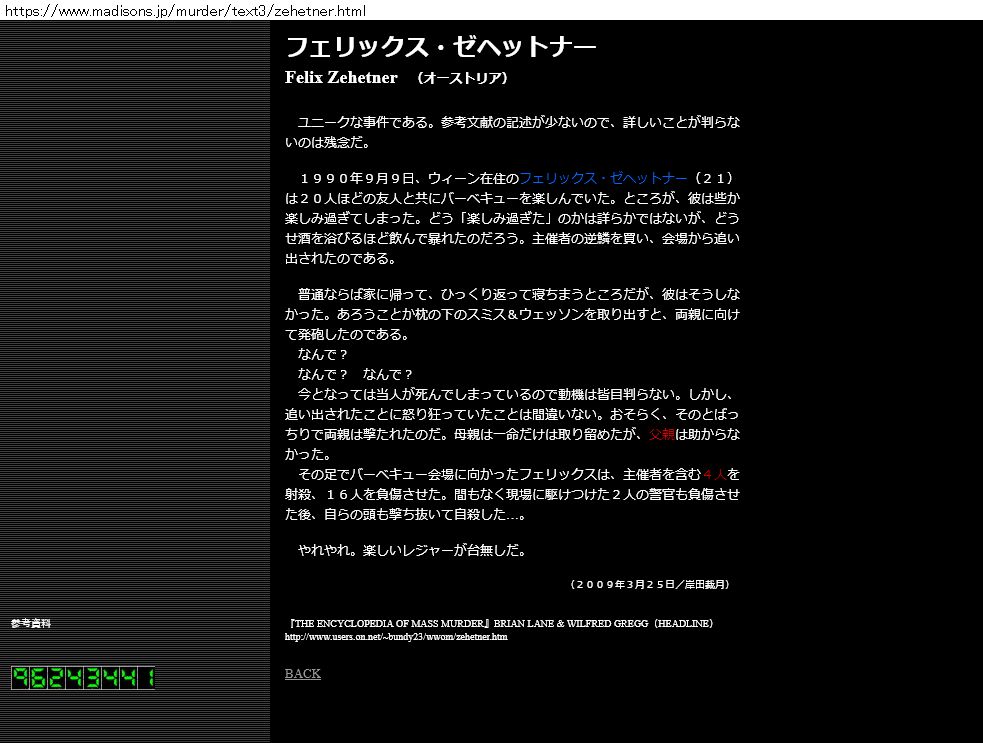983x743 pixels.
Task: Click the 2009年3月25日 author date line
Action: (656, 584)
